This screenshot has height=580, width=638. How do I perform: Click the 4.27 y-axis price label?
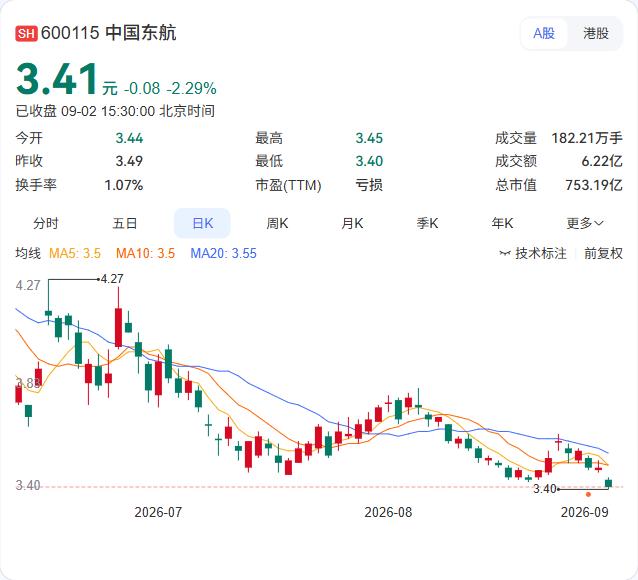[28, 285]
